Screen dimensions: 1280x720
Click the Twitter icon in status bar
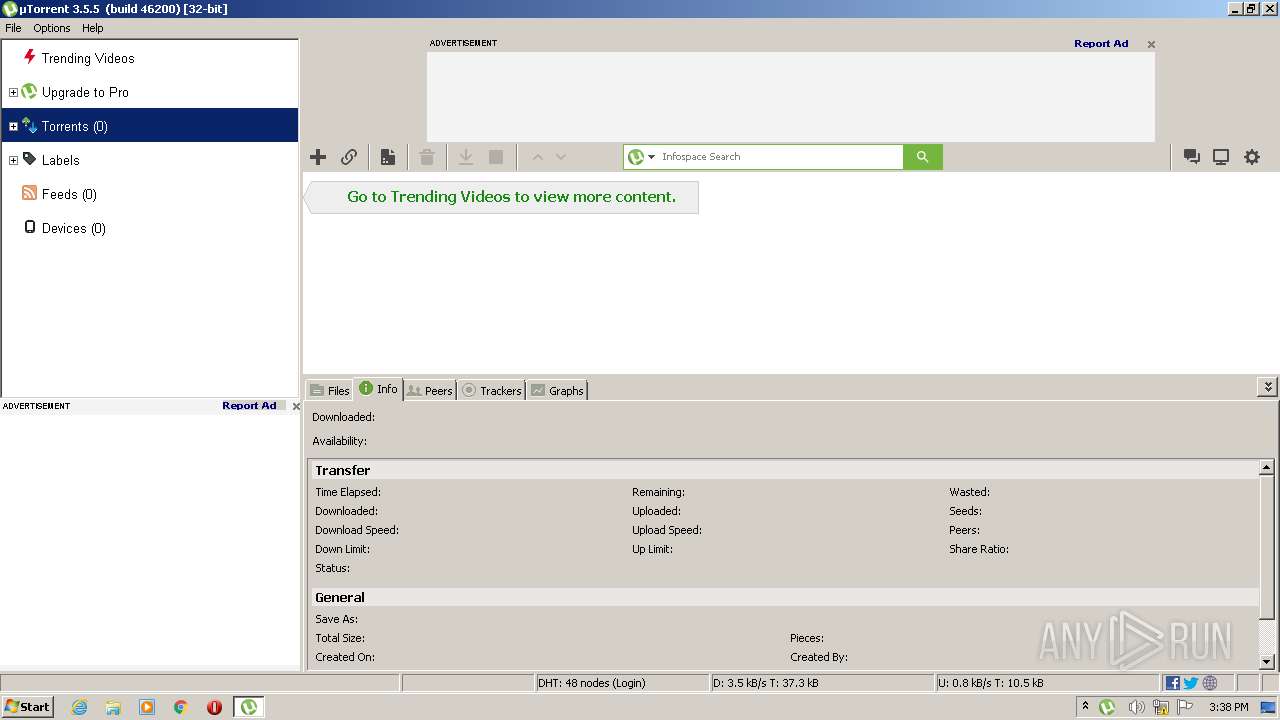pos(1190,683)
